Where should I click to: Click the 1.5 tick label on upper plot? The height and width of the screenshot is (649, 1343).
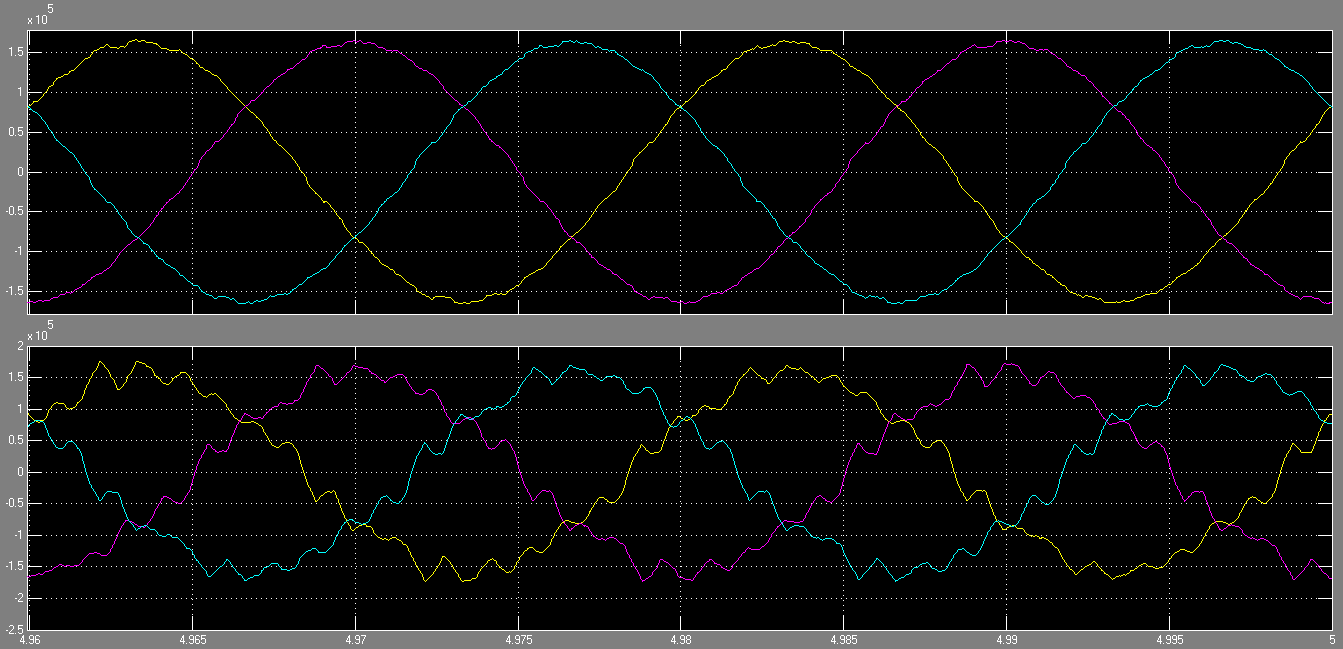pyautogui.click(x=16, y=52)
